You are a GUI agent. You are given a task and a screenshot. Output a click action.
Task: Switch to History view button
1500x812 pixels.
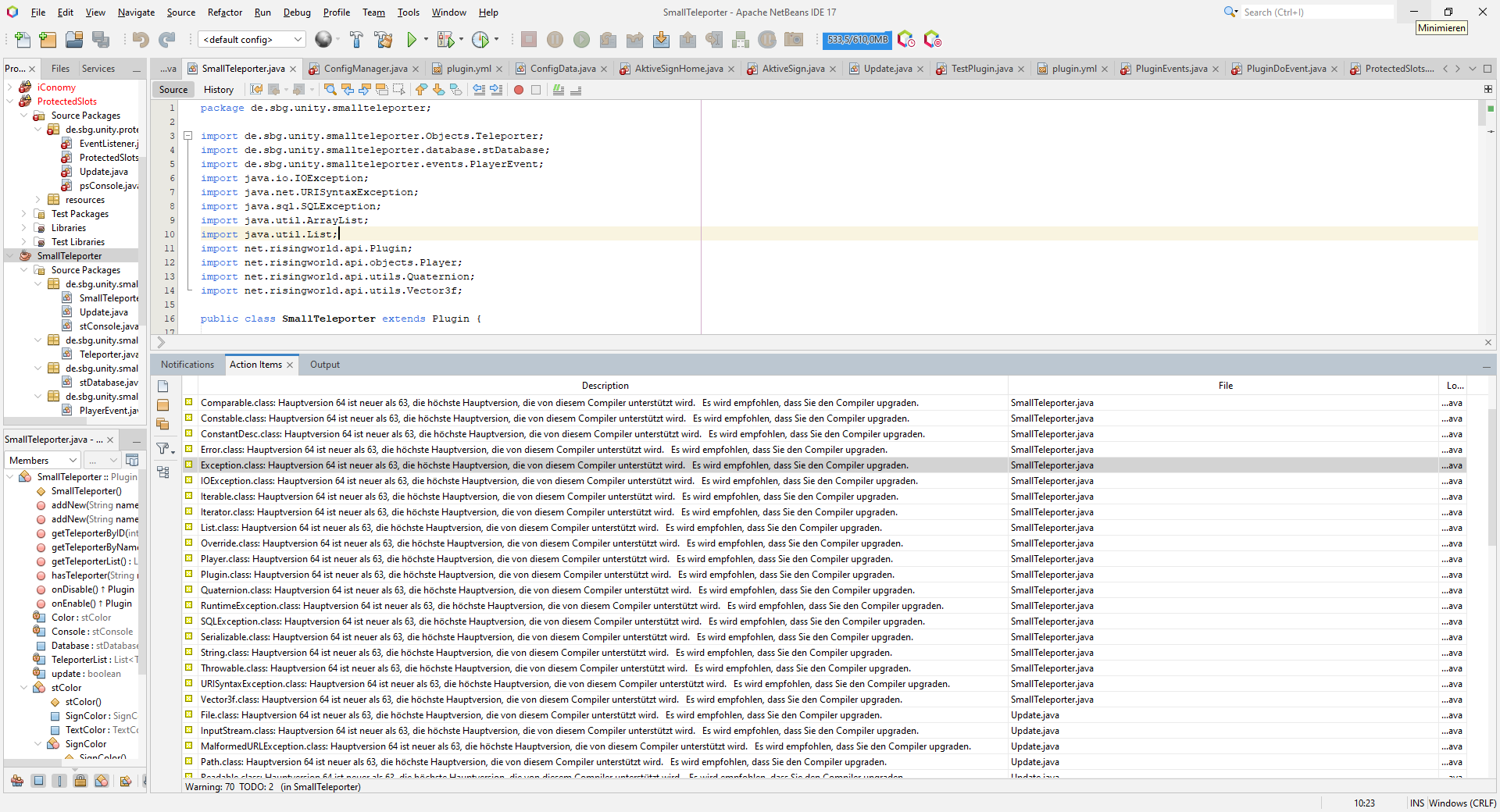(219, 90)
